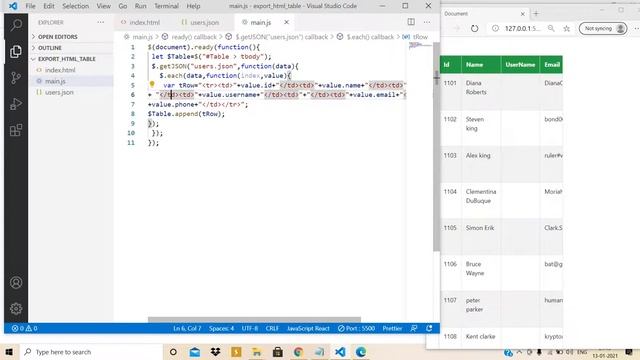
Task: Open Manage gear in activity bar
Action: (x=16, y=308)
